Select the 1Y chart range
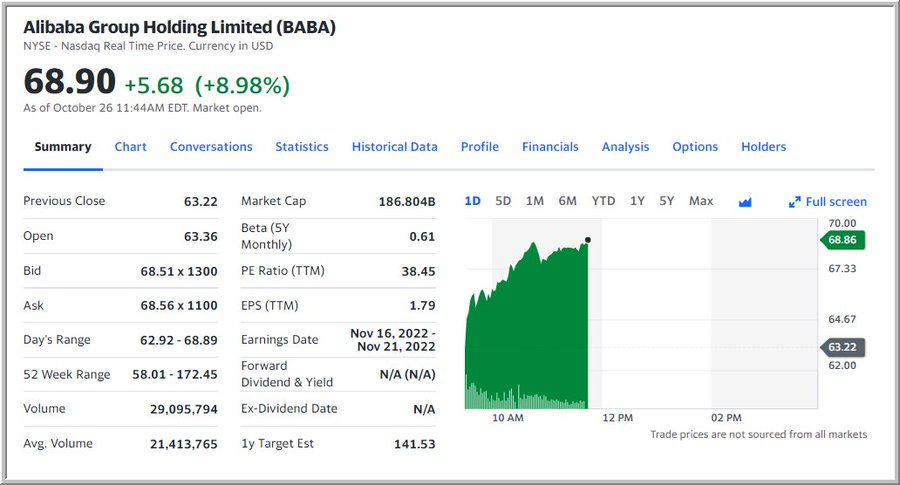 (x=637, y=201)
